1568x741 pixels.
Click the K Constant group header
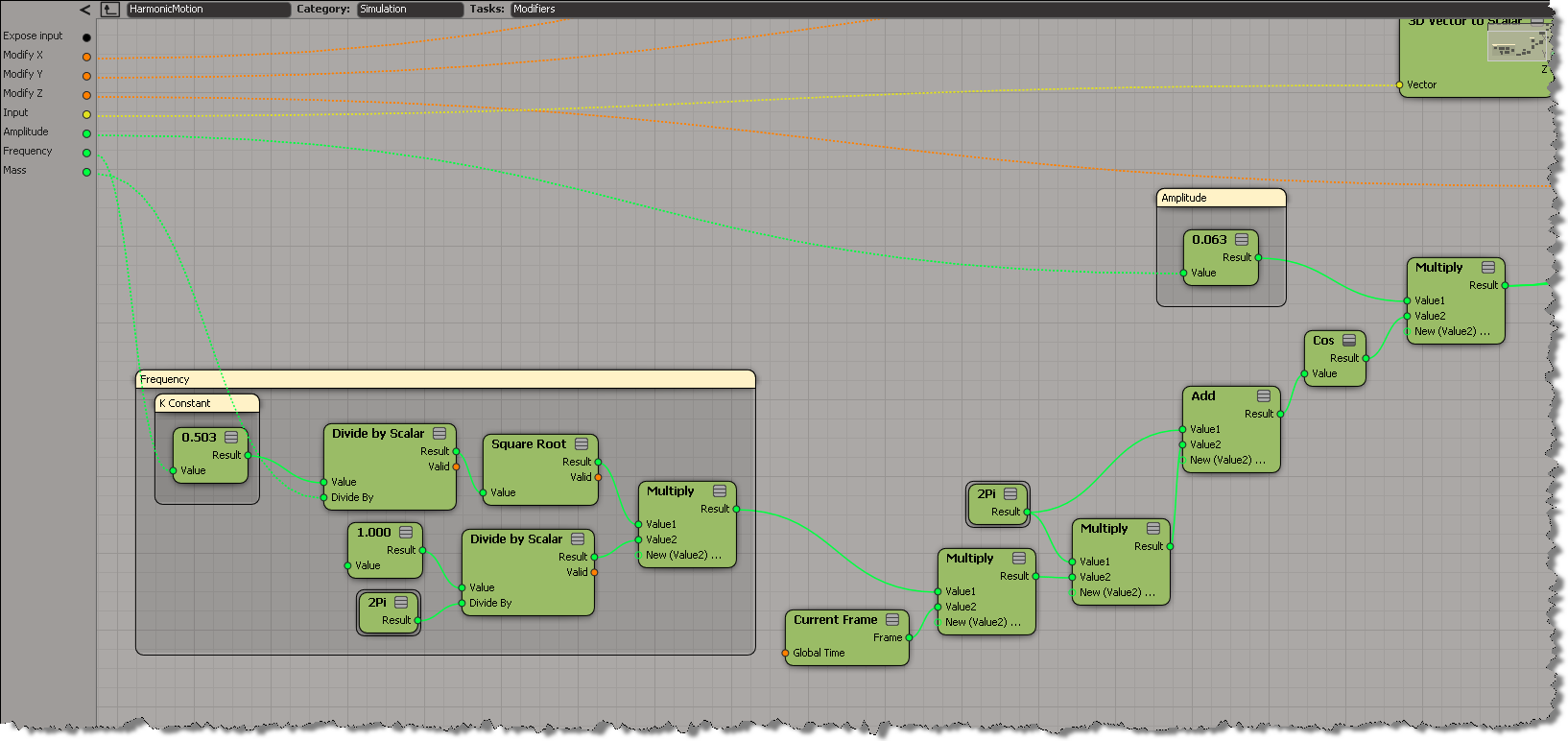pyautogui.click(x=206, y=404)
